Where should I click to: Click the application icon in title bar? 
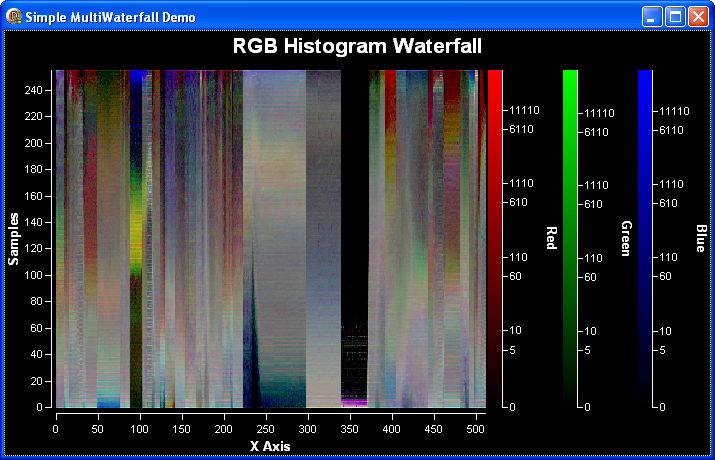pos(14,16)
